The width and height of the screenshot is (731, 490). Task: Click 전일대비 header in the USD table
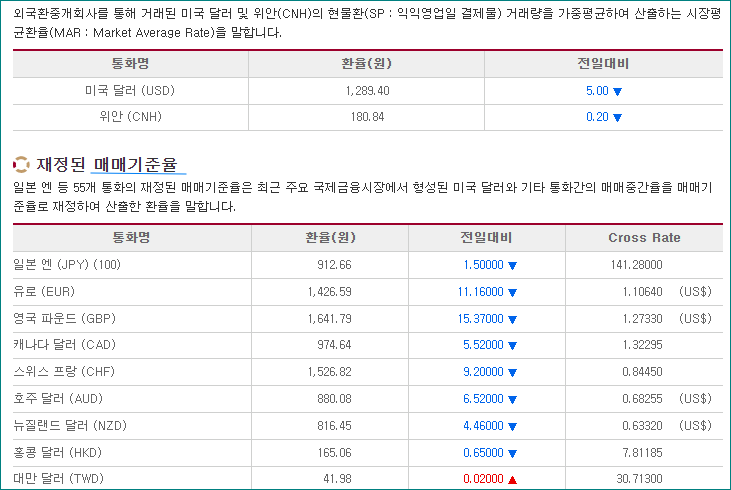point(603,63)
